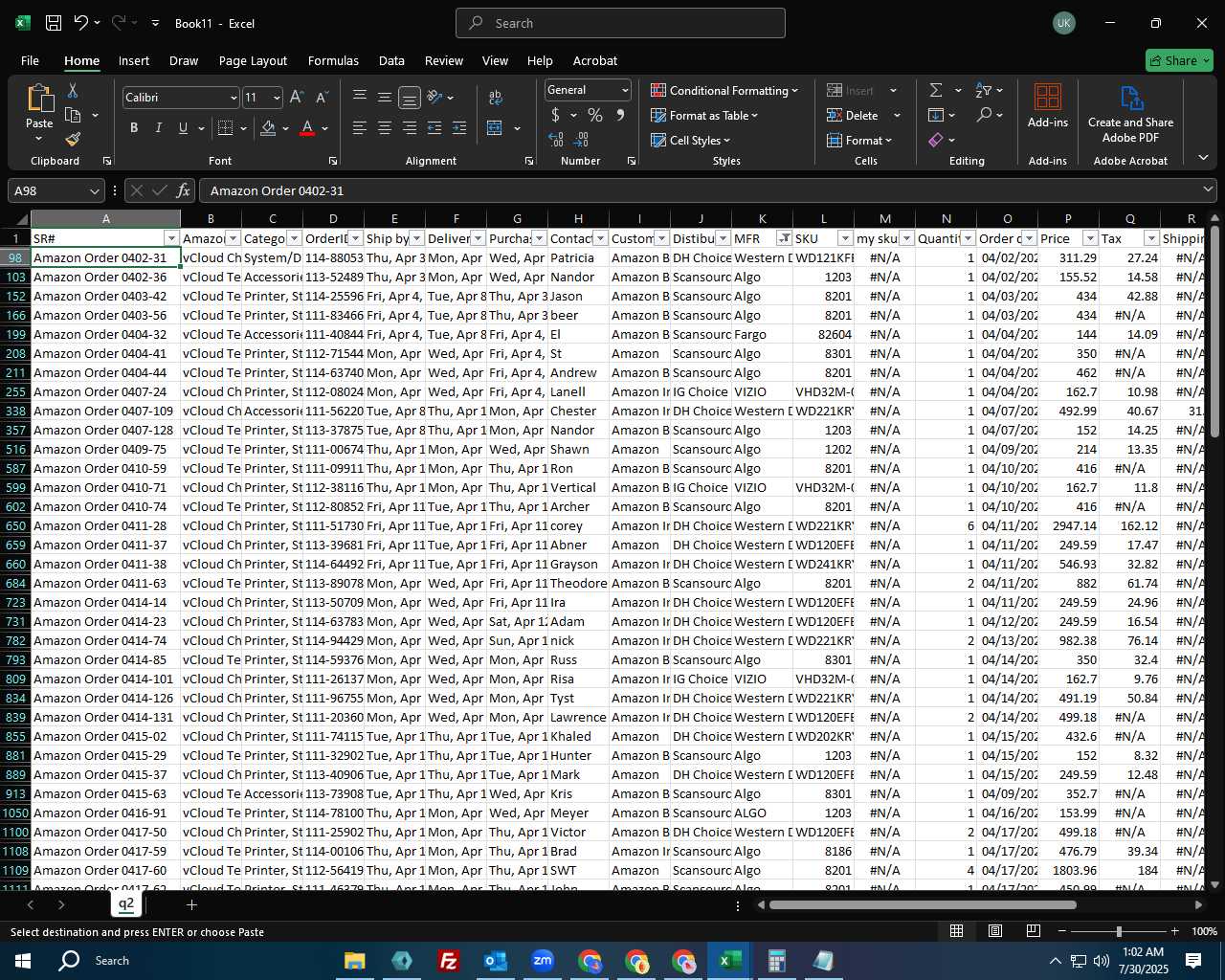Click the Clear eraser icon

[936, 140]
